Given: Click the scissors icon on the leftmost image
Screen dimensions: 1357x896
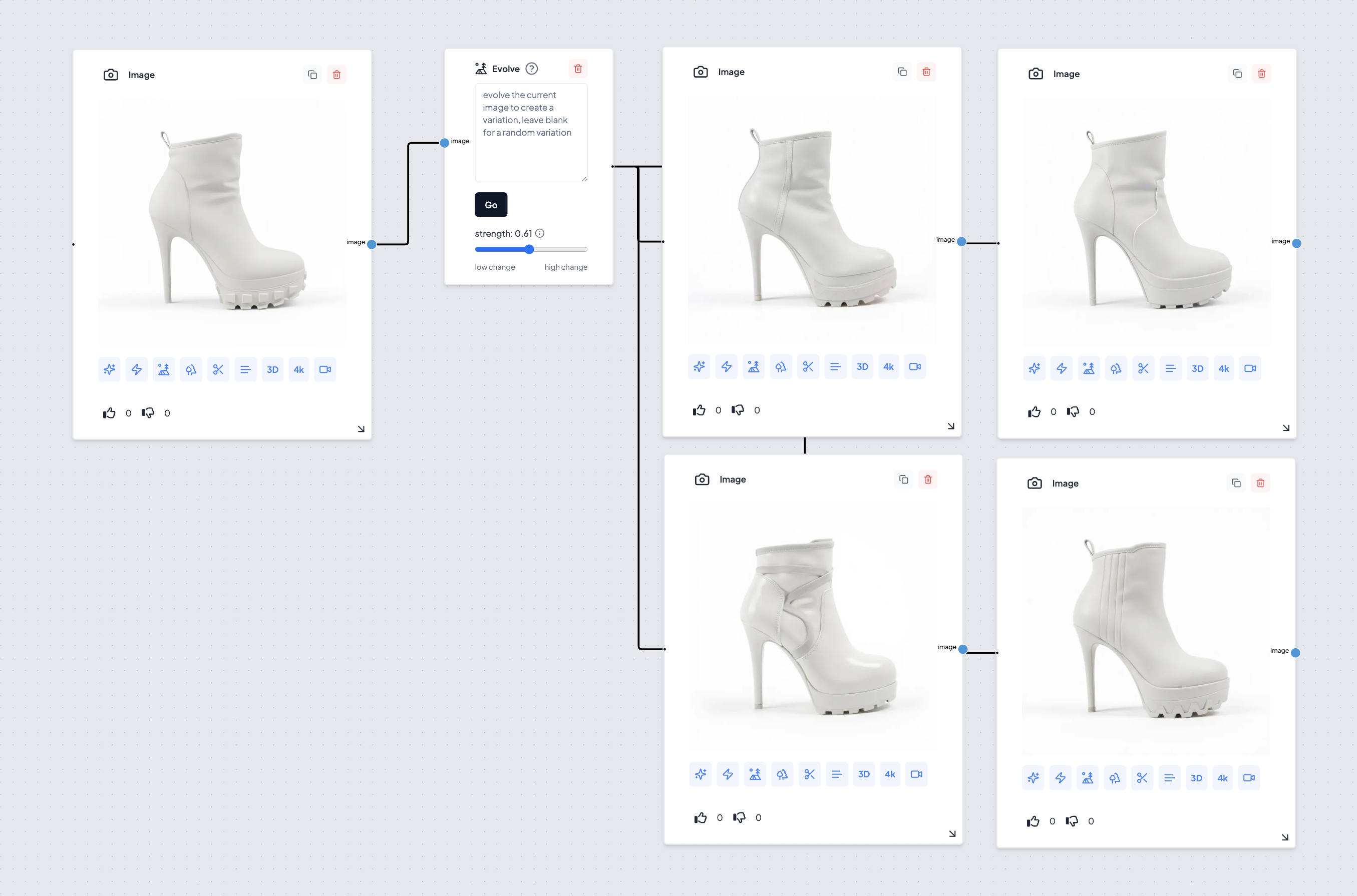Looking at the screenshot, I should tap(218, 370).
